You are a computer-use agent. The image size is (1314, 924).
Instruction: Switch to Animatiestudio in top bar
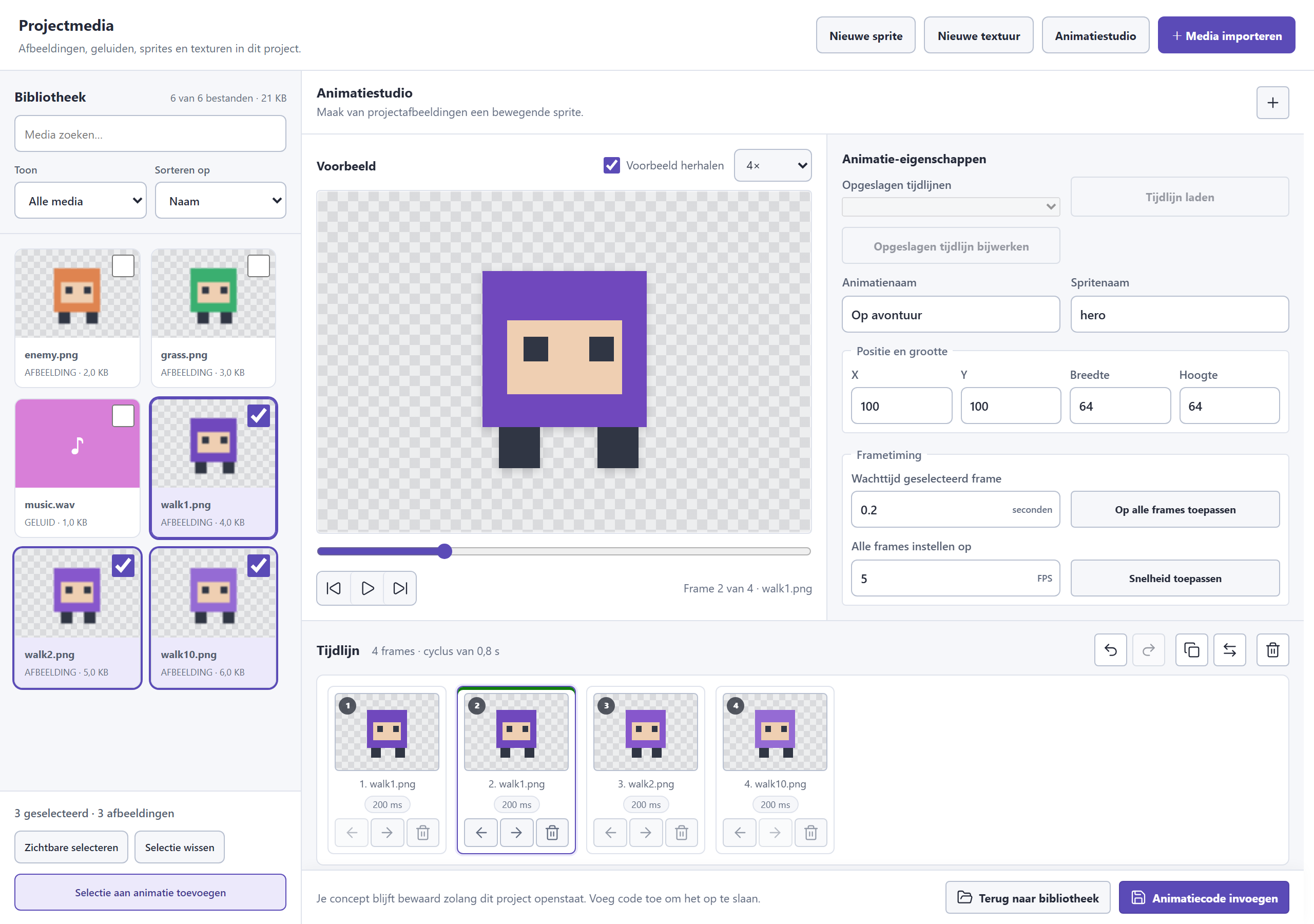pyautogui.click(x=1095, y=35)
